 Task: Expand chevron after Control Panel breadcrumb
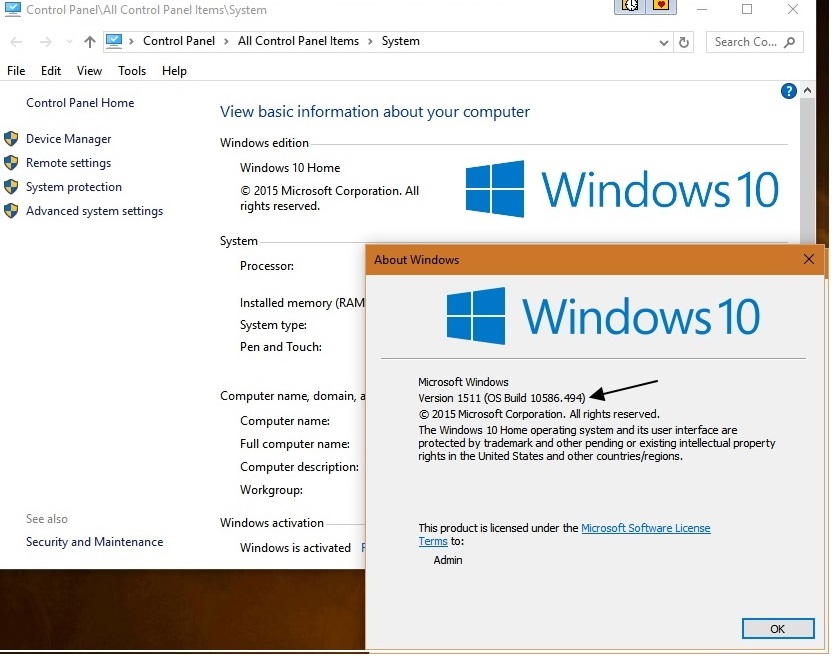point(226,42)
